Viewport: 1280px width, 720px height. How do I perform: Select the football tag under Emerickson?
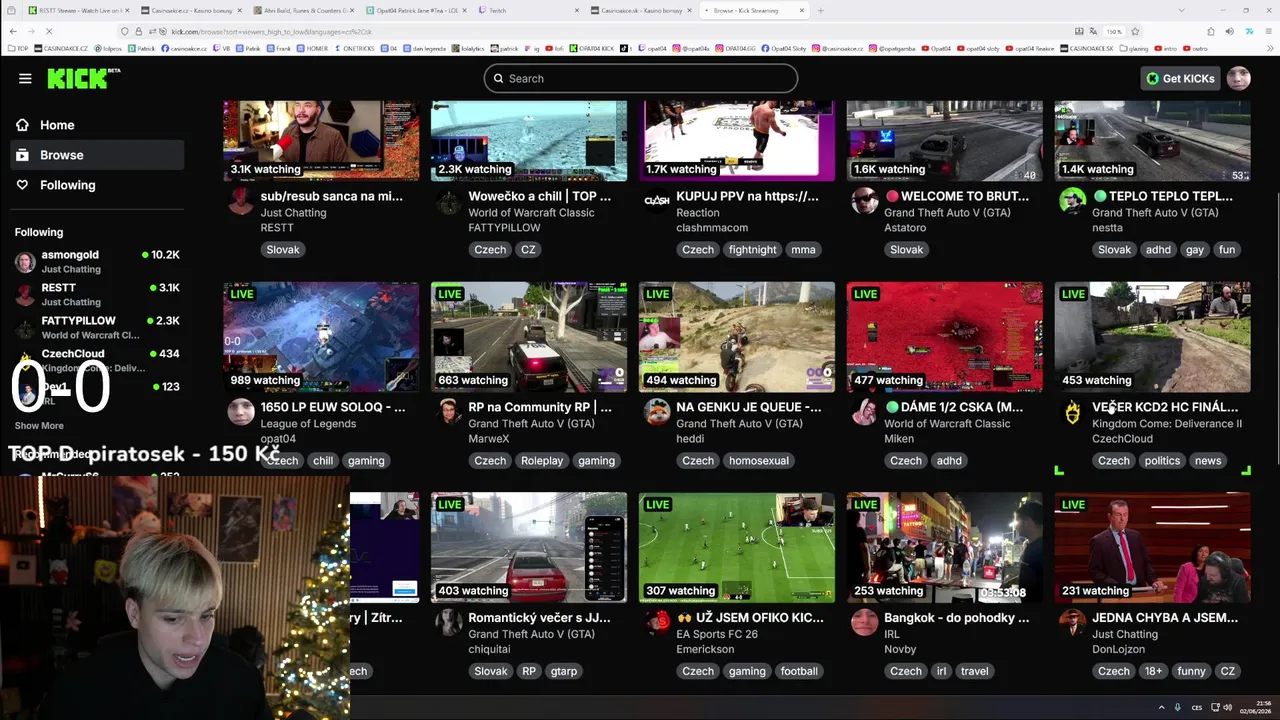click(x=799, y=671)
